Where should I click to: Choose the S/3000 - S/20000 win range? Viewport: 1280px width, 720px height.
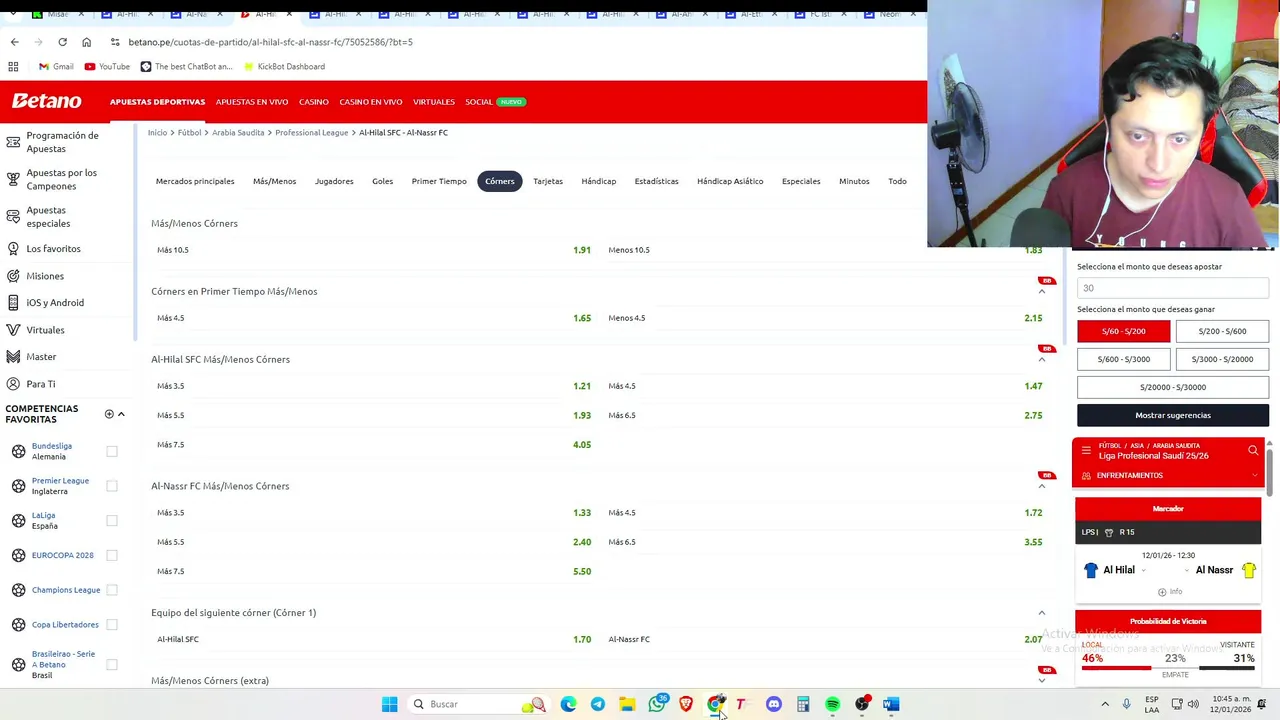point(1222,359)
